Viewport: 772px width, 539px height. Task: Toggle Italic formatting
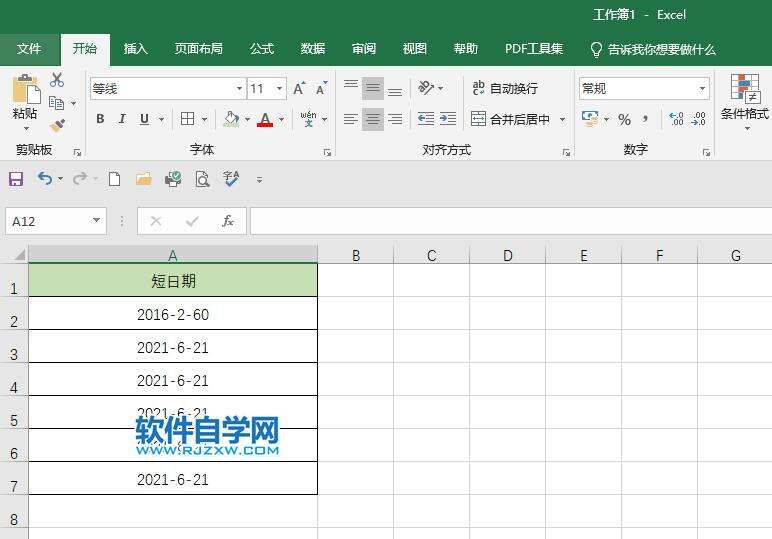tap(122, 119)
